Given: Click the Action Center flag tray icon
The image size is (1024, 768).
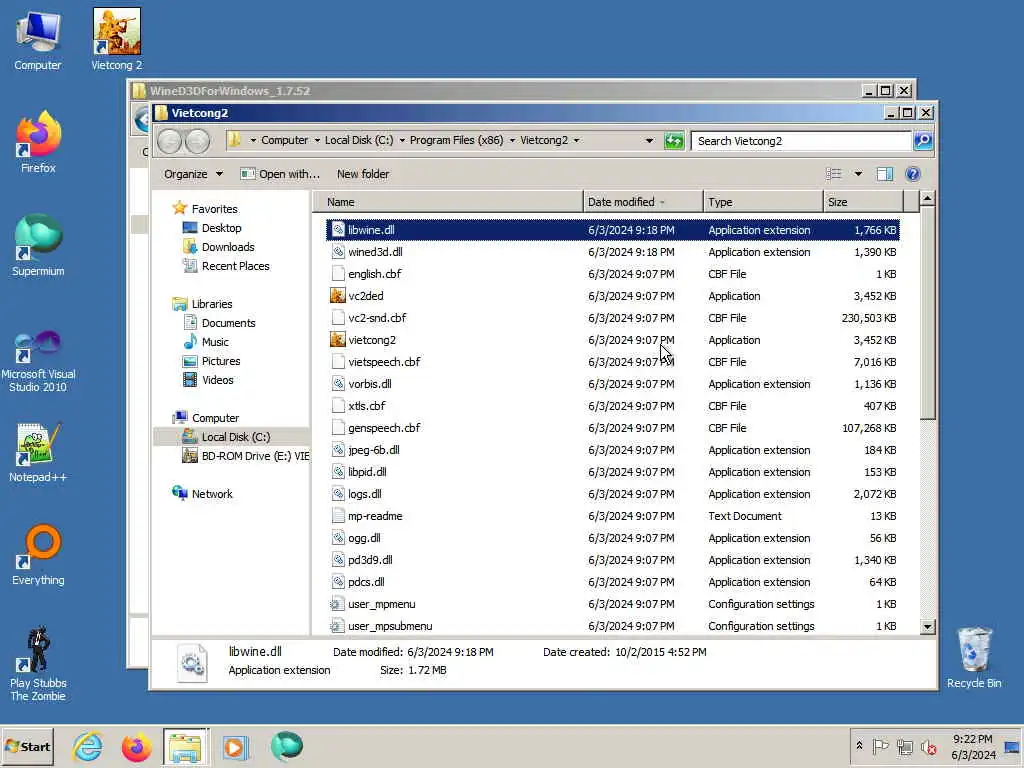Looking at the screenshot, I should tap(880, 746).
